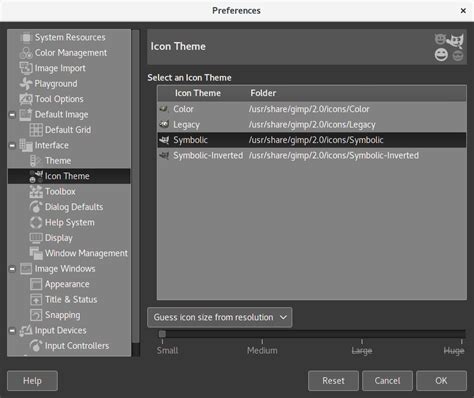This screenshot has width=474, height=398.
Task: Click the Dialog Defaults icon
Action: tap(36, 207)
